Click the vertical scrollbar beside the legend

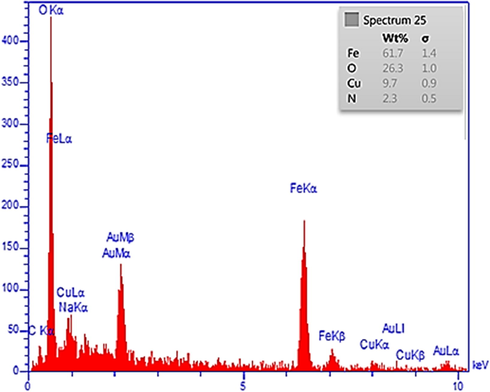[466, 73]
